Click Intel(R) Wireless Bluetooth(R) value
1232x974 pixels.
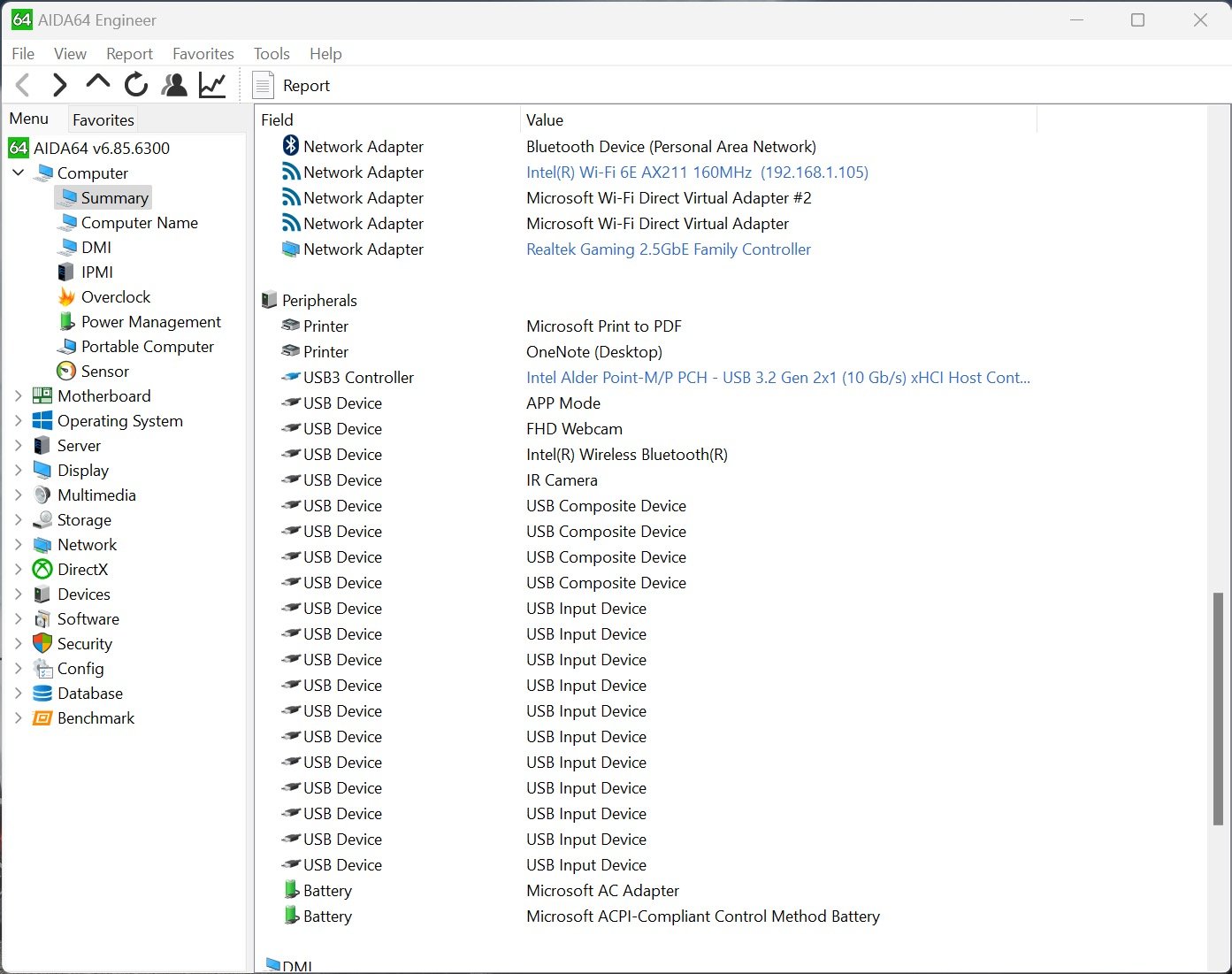pos(627,455)
